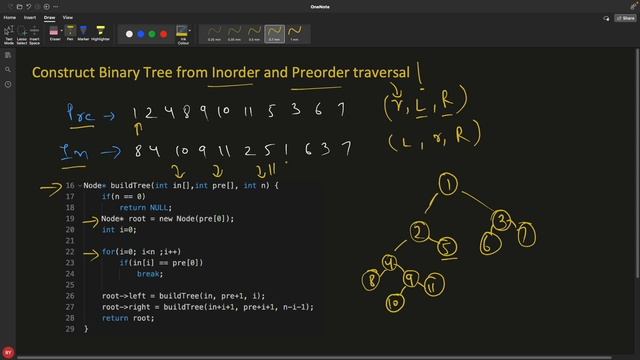Click the vertical scrollbar on the right

(637, 163)
